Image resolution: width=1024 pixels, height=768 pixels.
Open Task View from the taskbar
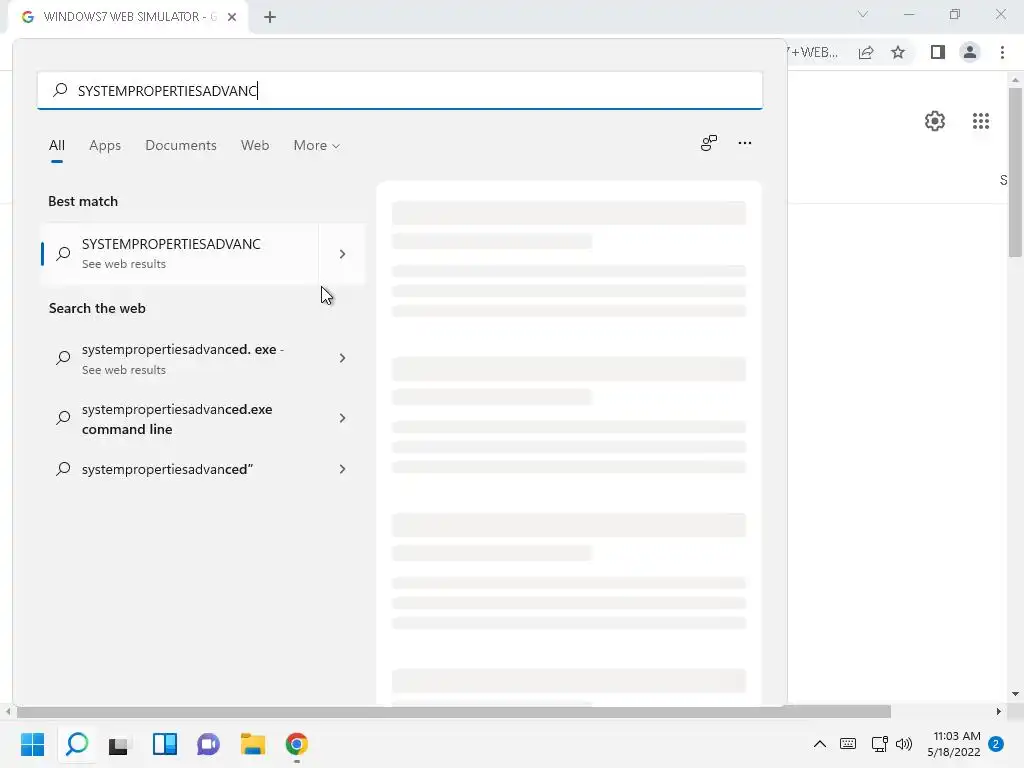tap(119, 744)
